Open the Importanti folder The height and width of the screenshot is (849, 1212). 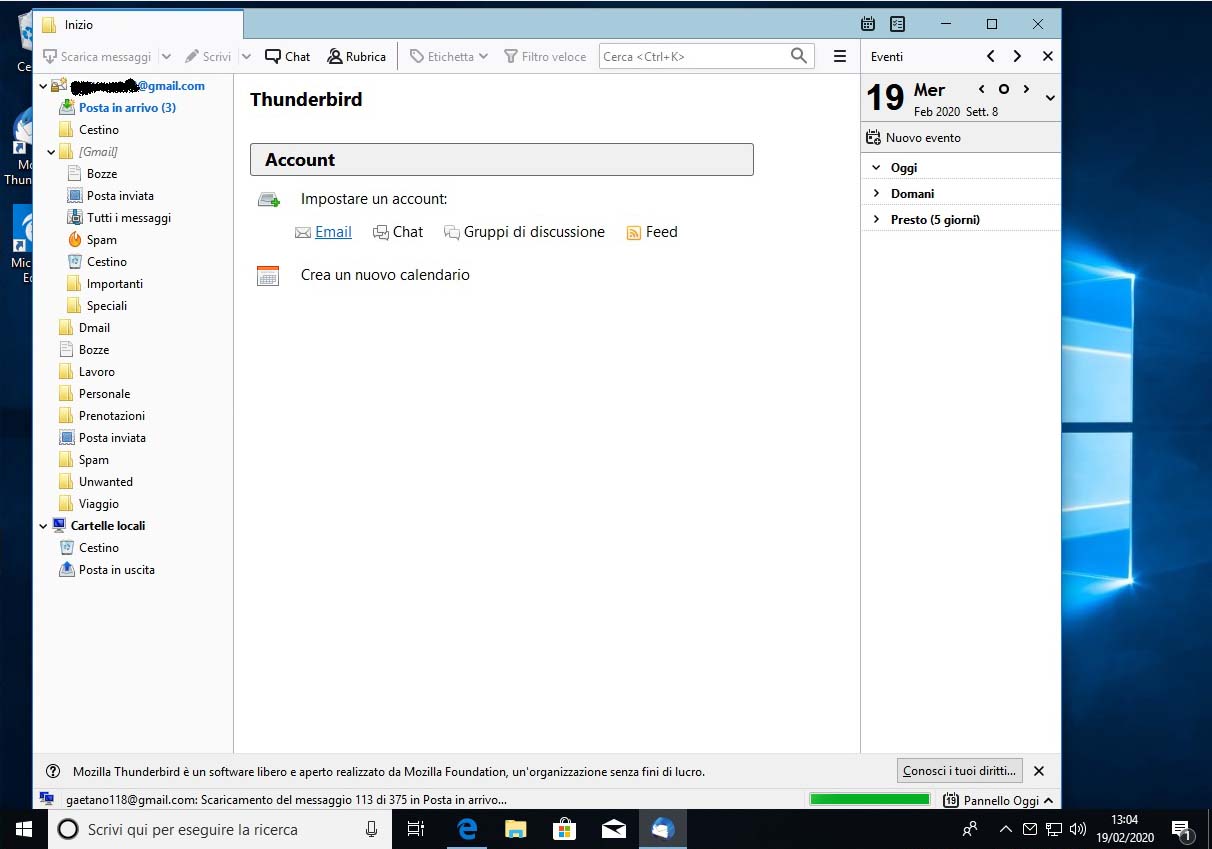coord(115,284)
